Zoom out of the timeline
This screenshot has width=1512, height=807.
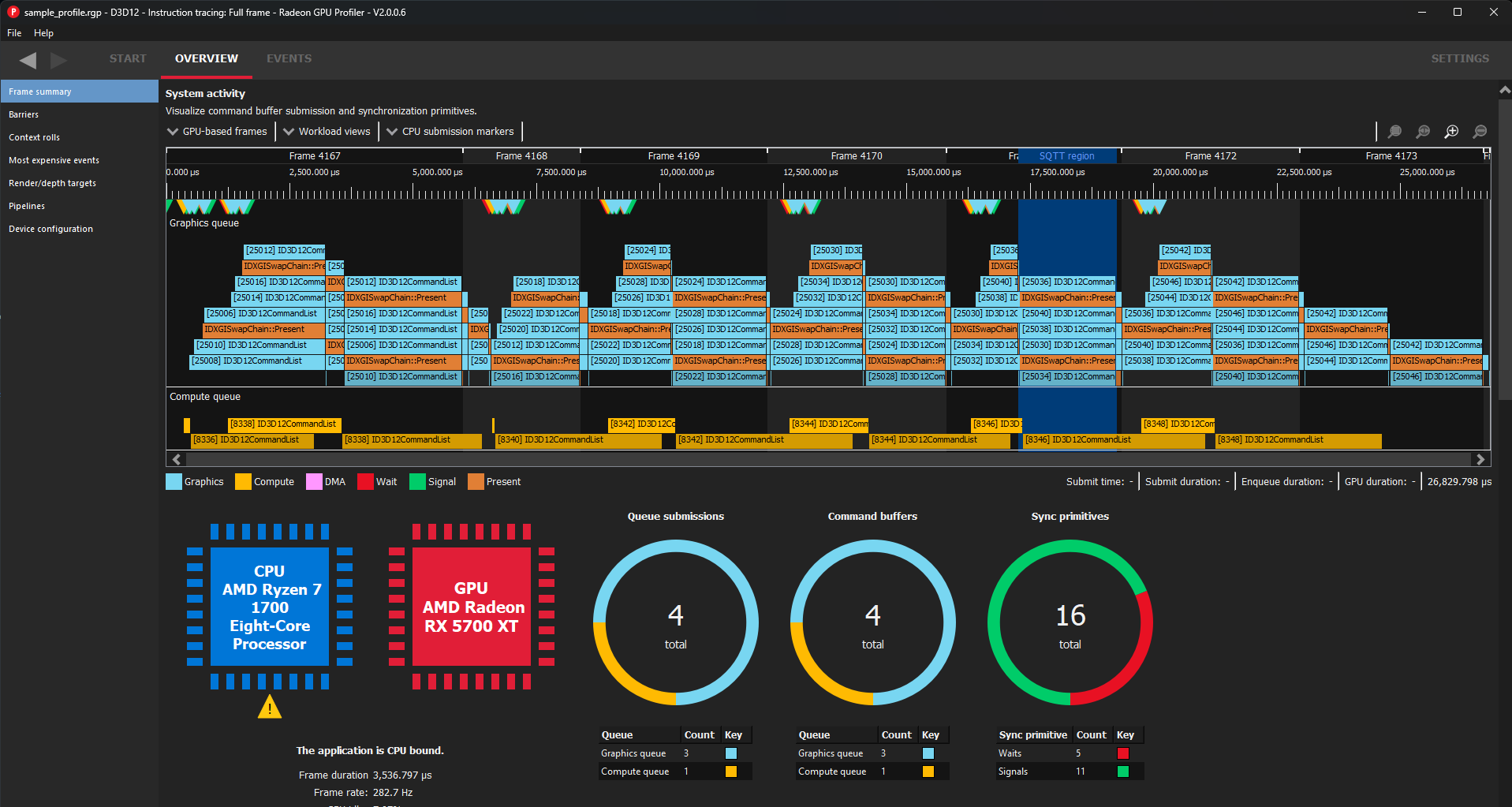click(x=1480, y=132)
